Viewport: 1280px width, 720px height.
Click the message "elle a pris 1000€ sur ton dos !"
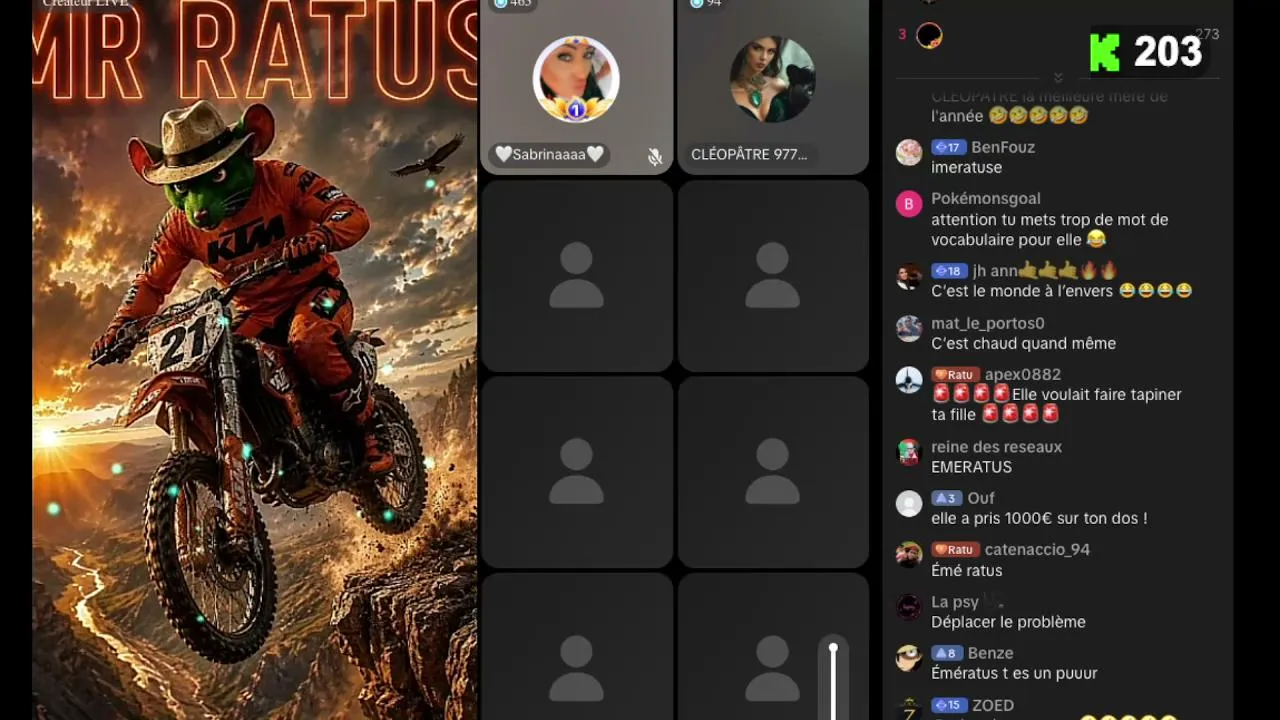[x=1039, y=518]
